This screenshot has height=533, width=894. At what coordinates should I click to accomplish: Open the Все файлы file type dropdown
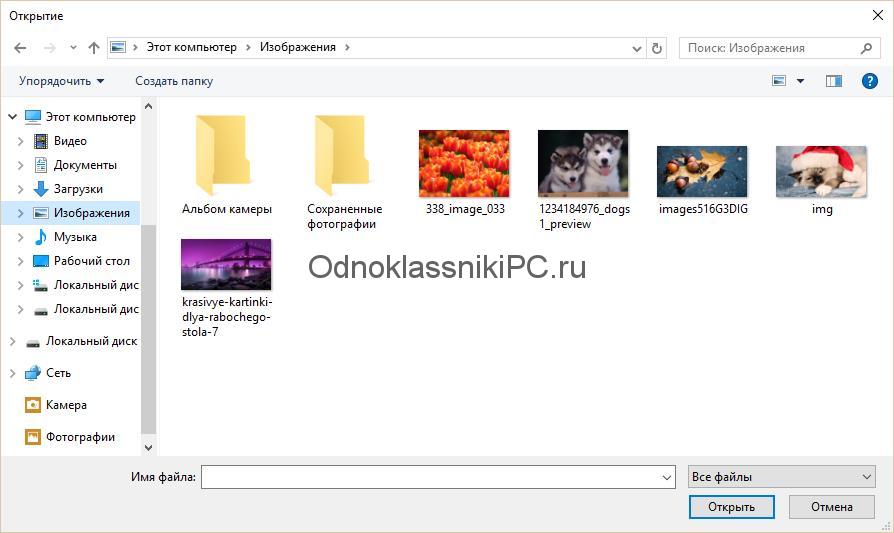point(782,477)
